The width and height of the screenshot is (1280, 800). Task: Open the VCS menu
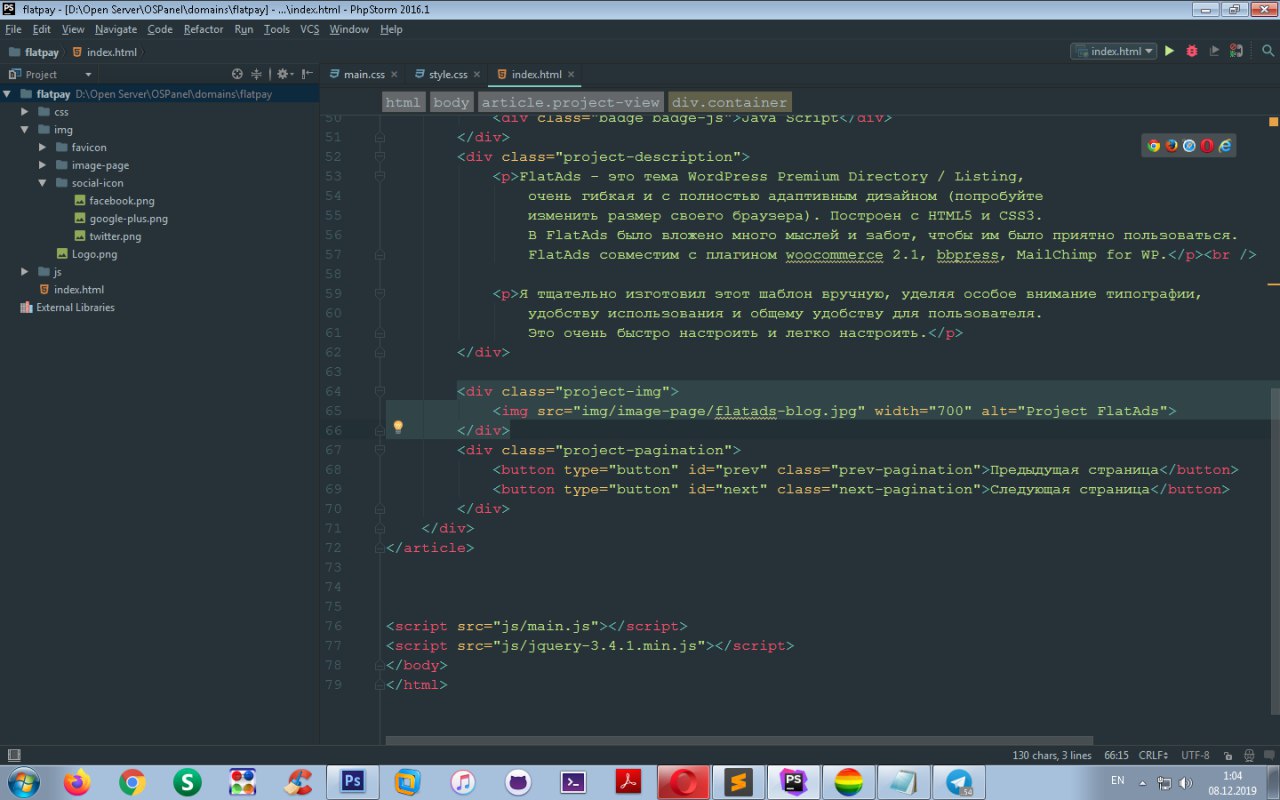click(309, 29)
